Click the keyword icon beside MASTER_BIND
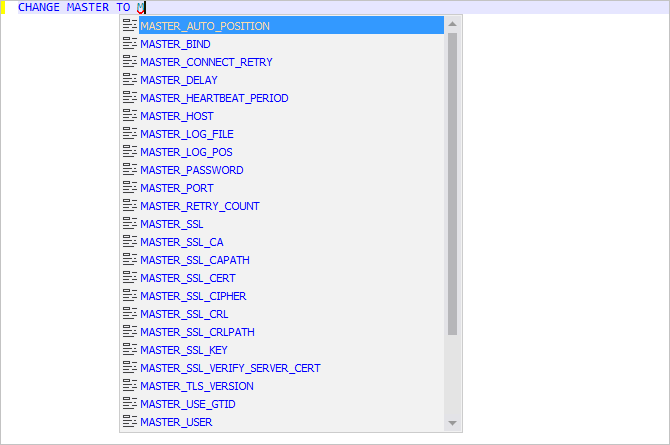670x445 pixels. 130,43
